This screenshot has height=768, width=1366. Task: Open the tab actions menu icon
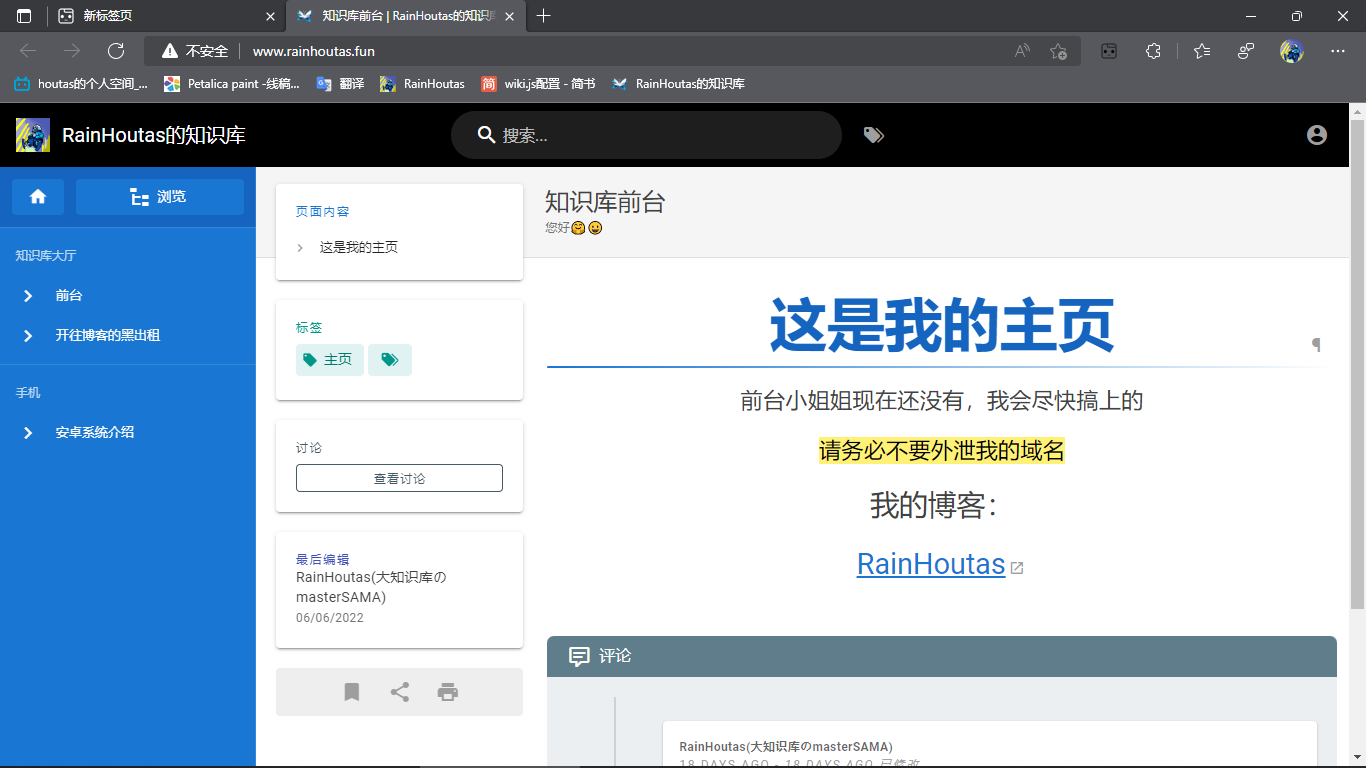pos(24,16)
